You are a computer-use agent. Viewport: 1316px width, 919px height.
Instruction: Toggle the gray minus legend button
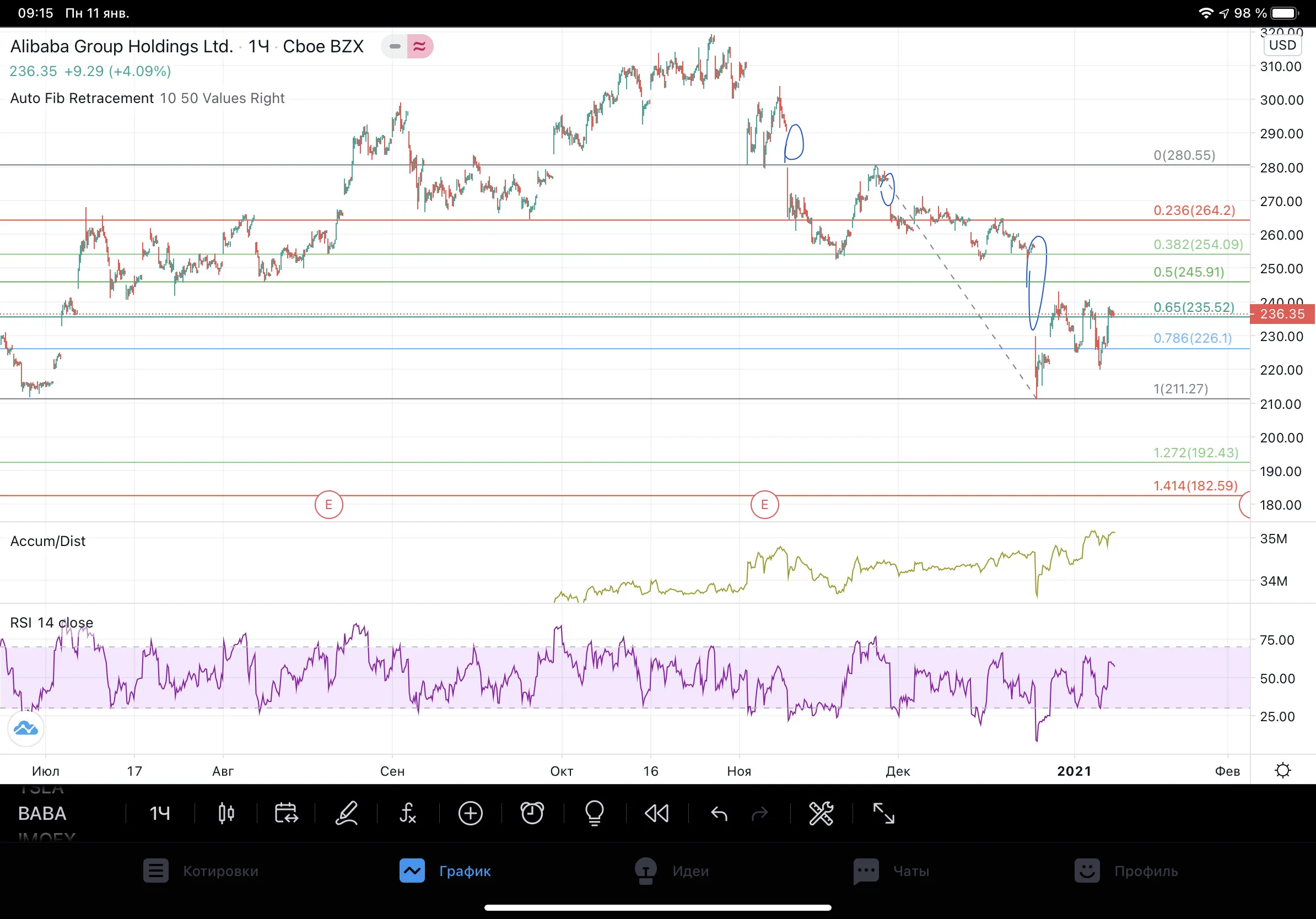pos(395,46)
